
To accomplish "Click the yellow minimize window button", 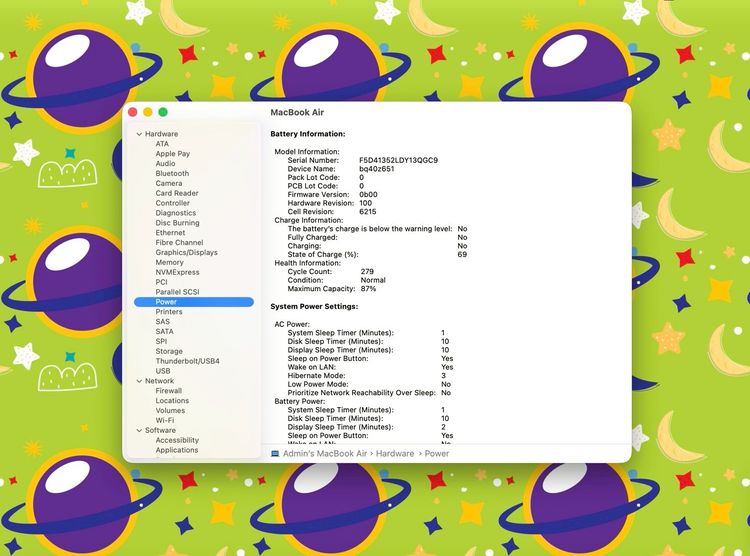I will coord(148,112).
